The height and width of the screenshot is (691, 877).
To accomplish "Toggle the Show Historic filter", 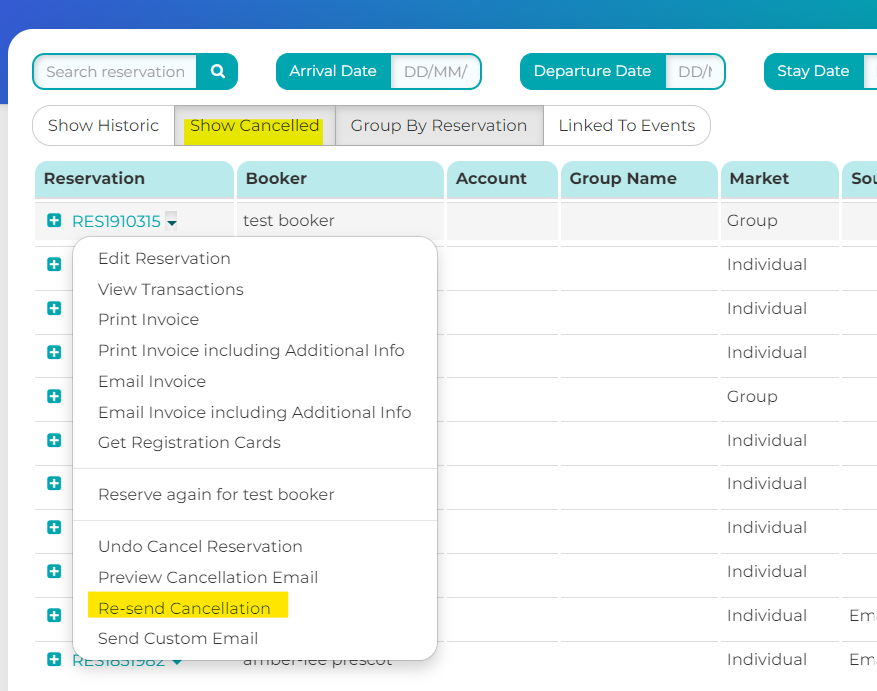I will coord(103,125).
